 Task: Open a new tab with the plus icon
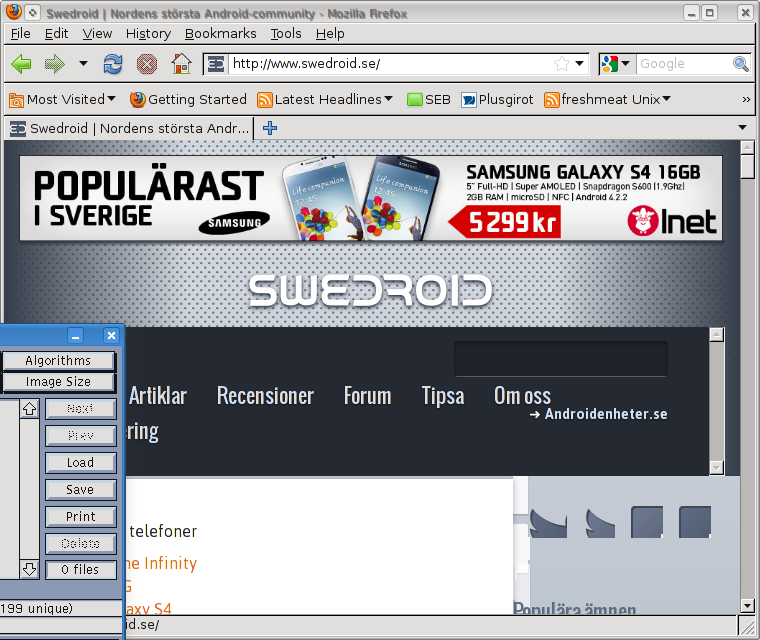pos(269,128)
